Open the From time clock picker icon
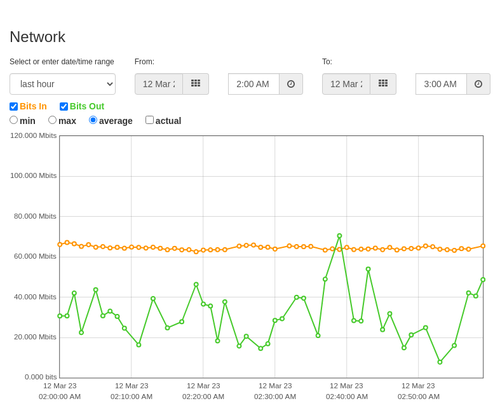 click(291, 84)
